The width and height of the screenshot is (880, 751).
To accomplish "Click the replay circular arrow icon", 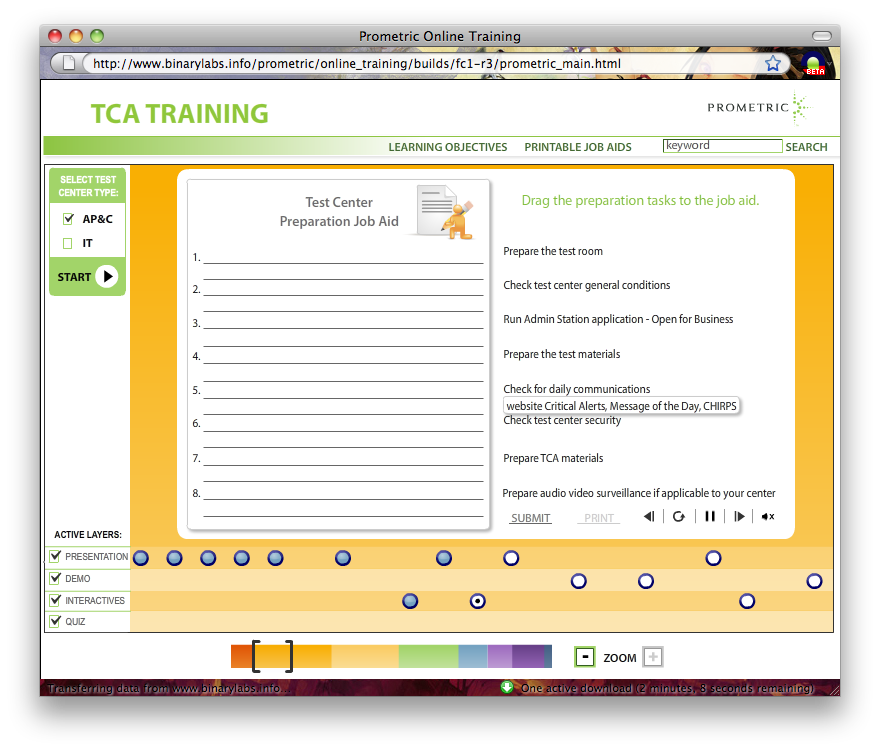I will pyautogui.click(x=679, y=517).
